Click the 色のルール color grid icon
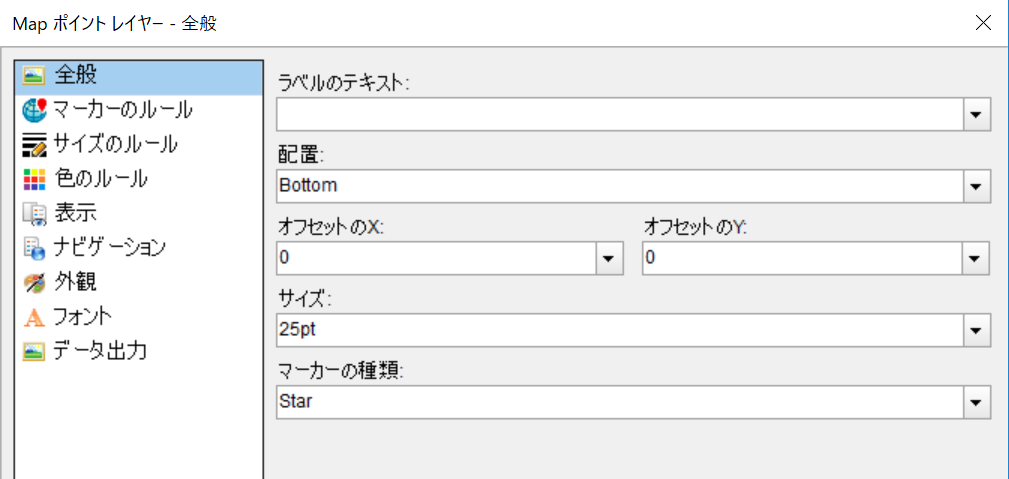1009x479 pixels. [x=34, y=180]
